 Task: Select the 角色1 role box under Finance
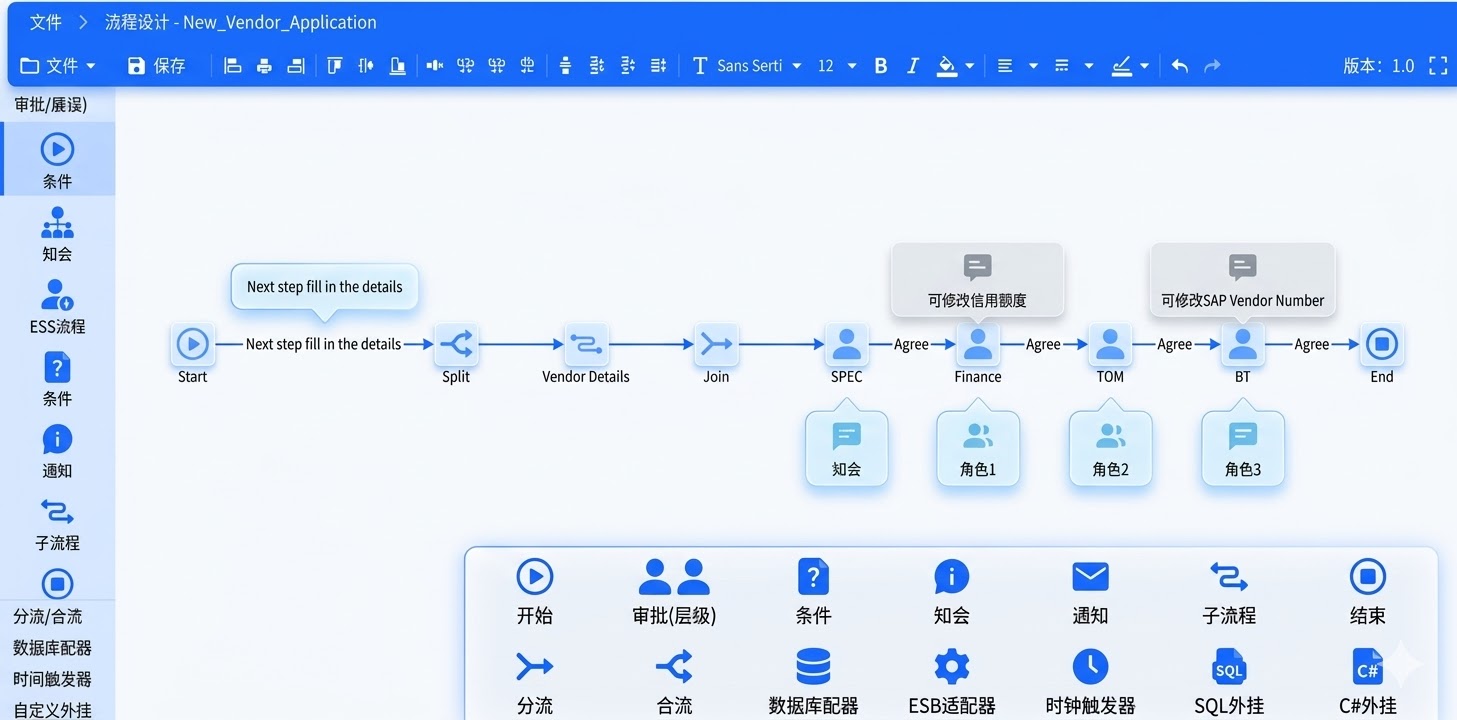point(977,449)
